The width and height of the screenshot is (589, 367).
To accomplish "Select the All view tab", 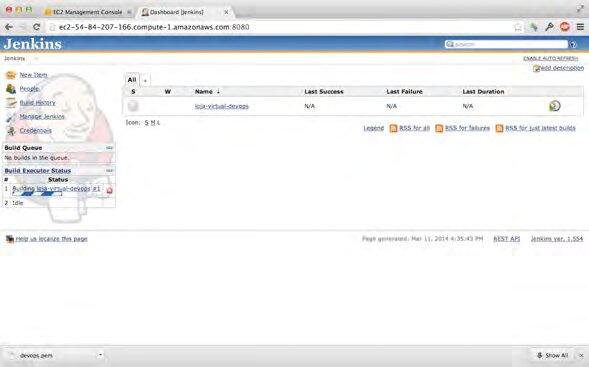I will [x=132, y=80].
